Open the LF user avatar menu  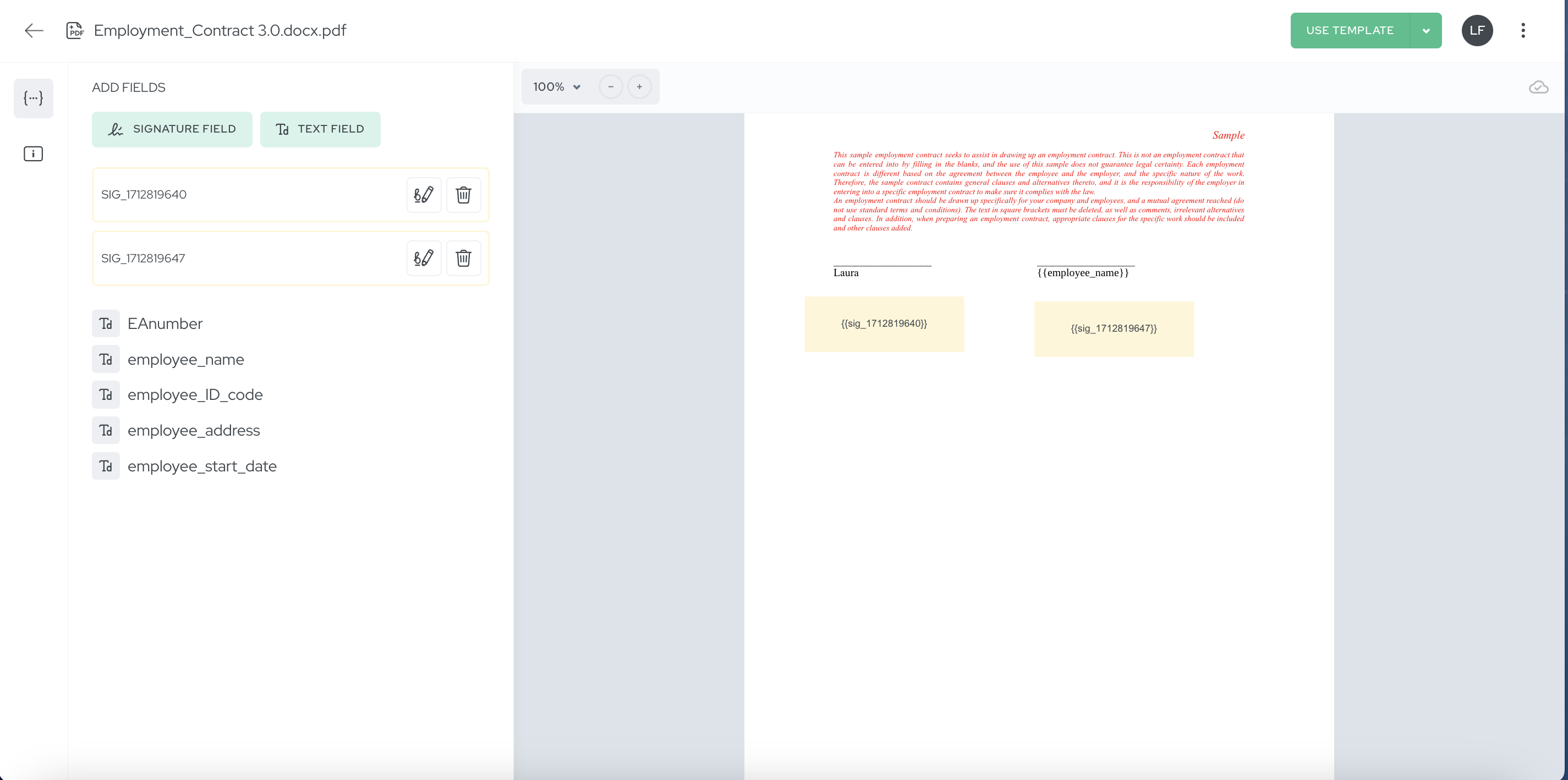click(1477, 30)
